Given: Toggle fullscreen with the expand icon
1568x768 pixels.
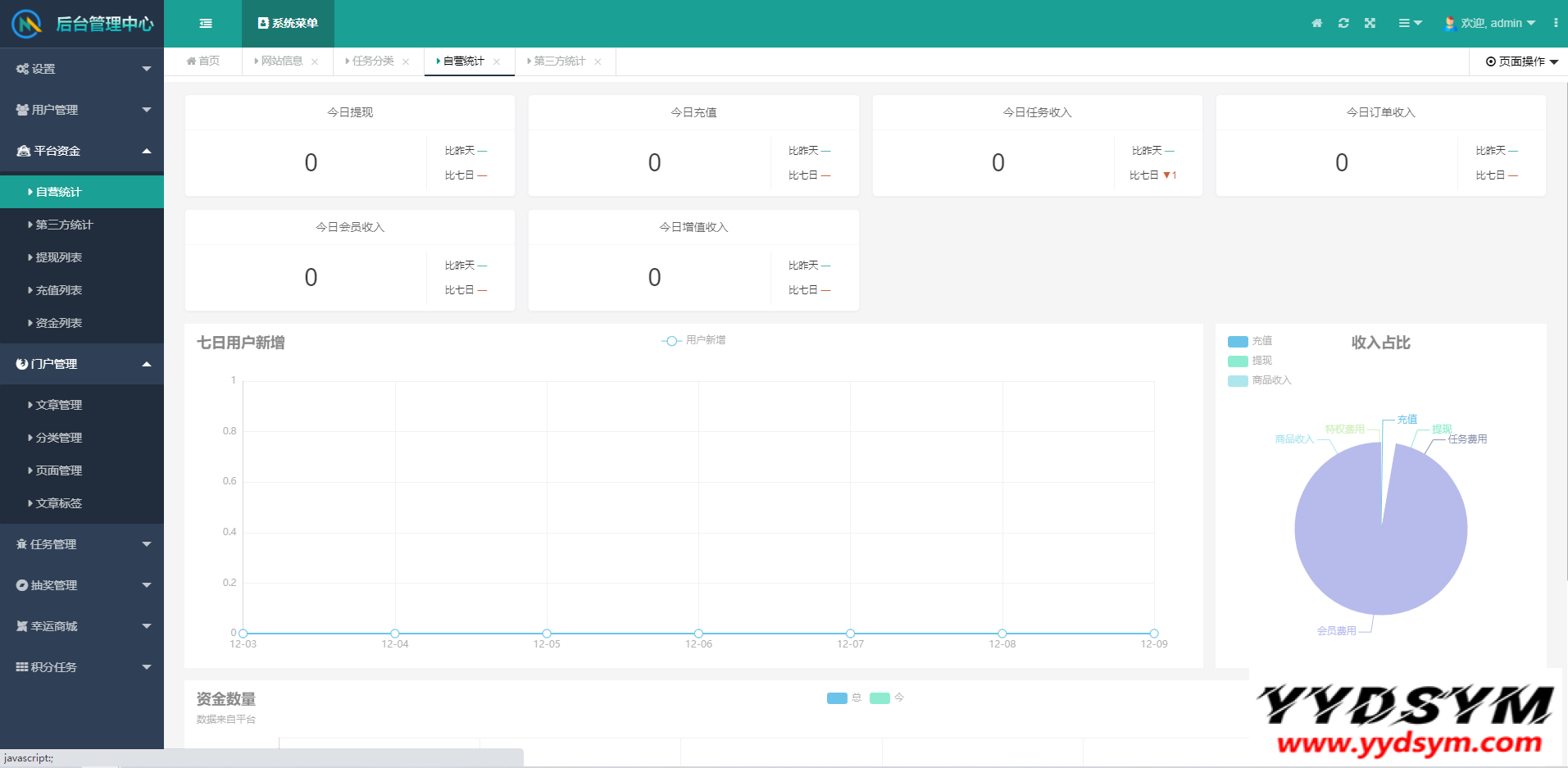Looking at the screenshot, I should [x=1370, y=23].
